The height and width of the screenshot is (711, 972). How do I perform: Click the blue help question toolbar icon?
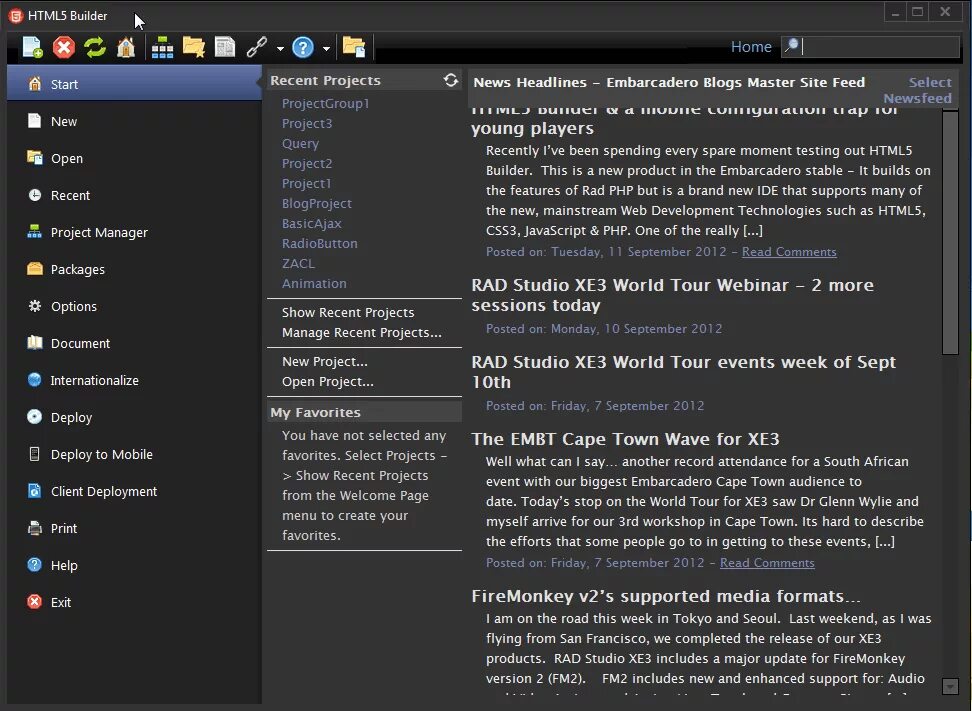303,47
